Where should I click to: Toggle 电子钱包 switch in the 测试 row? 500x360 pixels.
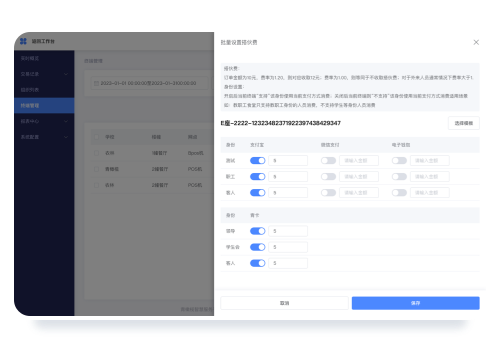[x=399, y=161]
